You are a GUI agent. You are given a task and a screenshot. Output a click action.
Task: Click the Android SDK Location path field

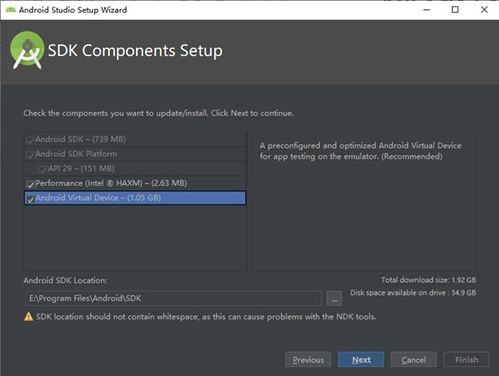(x=173, y=298)
